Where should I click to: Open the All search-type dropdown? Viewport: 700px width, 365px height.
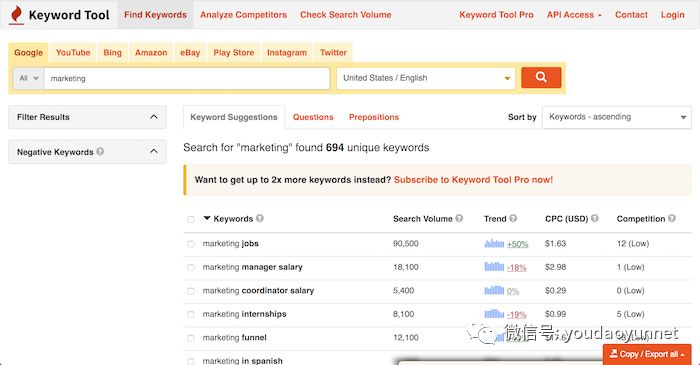[29, 78]
